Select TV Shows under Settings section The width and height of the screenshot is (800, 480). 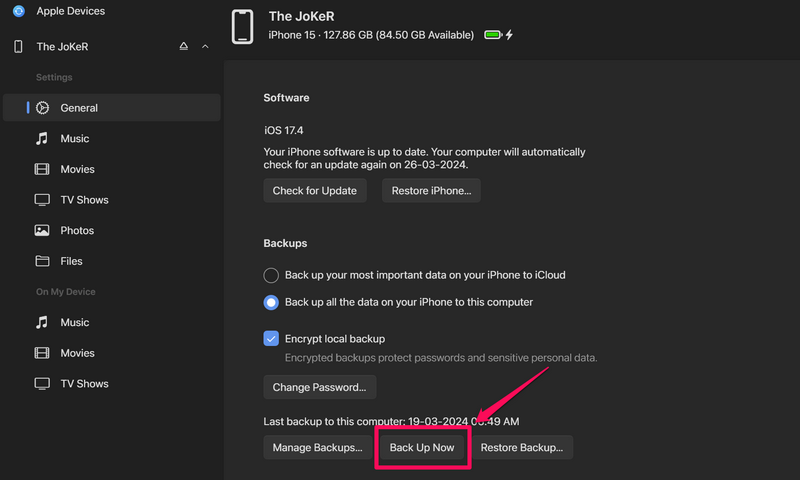click(x=84, y=200)
